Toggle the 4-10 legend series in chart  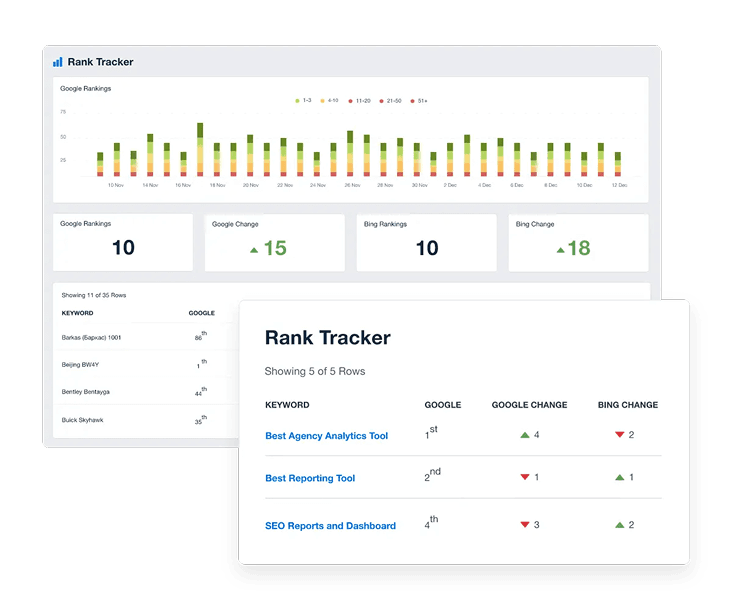point(329,101)
